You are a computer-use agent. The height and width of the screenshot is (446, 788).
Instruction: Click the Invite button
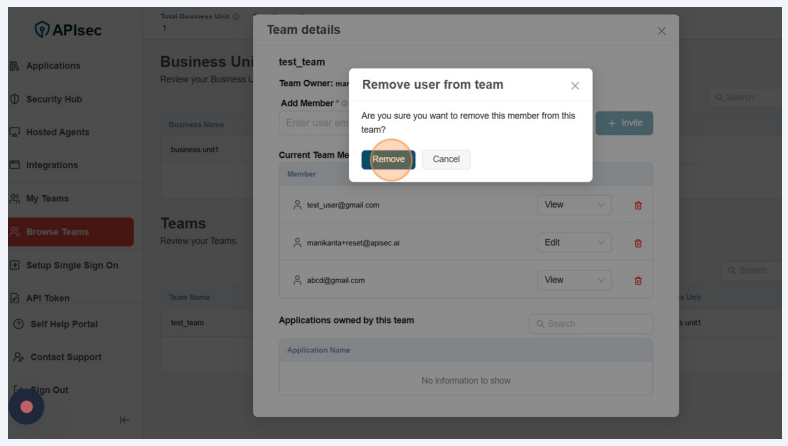tap(624, 123)
